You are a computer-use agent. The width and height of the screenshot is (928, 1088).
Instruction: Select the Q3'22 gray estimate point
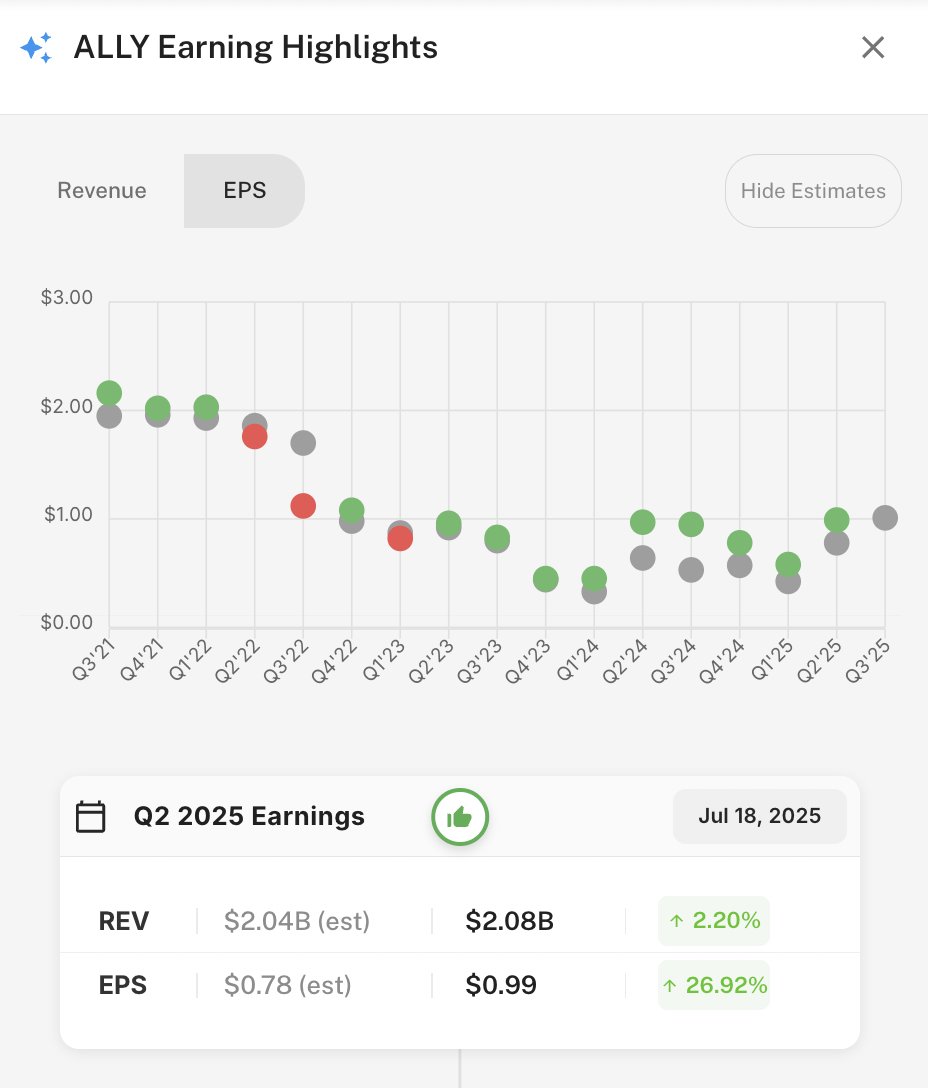(303, 443)
